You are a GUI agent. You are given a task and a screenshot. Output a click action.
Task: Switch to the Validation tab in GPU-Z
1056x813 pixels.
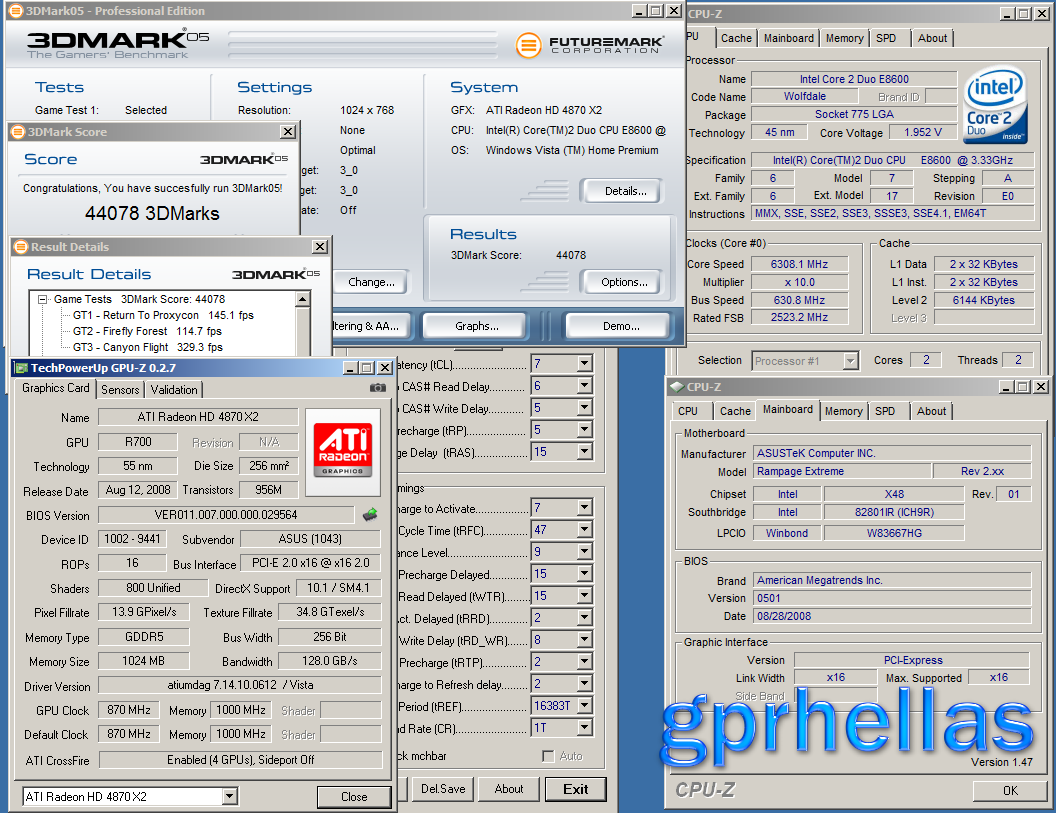(174, 389)
